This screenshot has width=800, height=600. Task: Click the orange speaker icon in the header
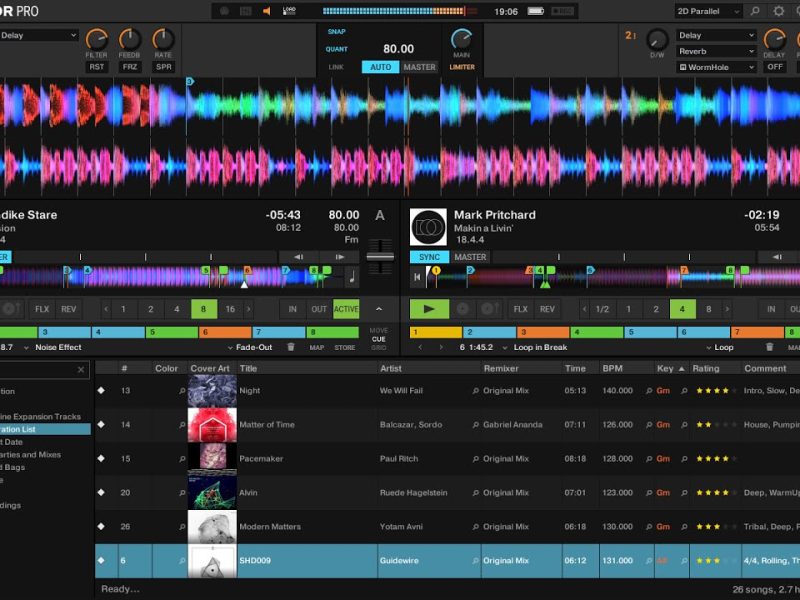point(267,11)
